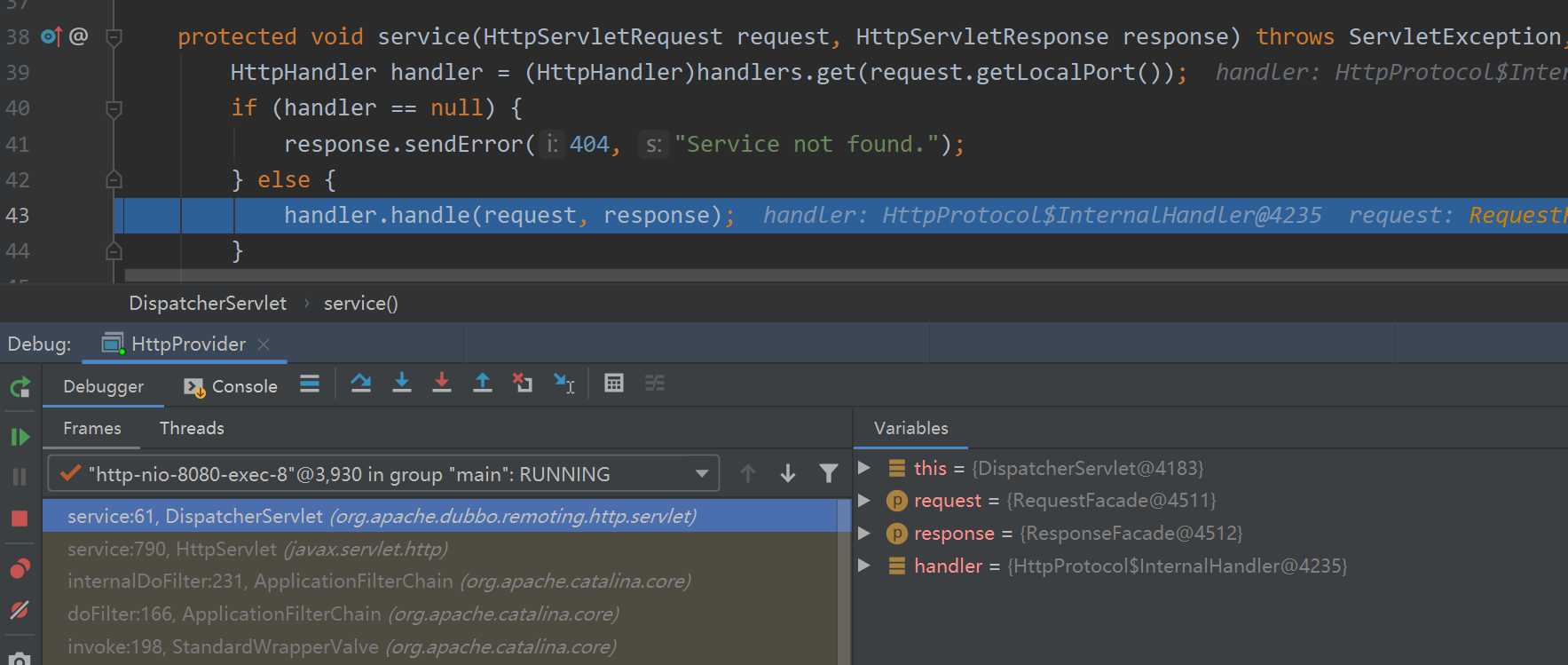Click the Show Execution Point icon

pyautogui.click(x=310, y=384)
